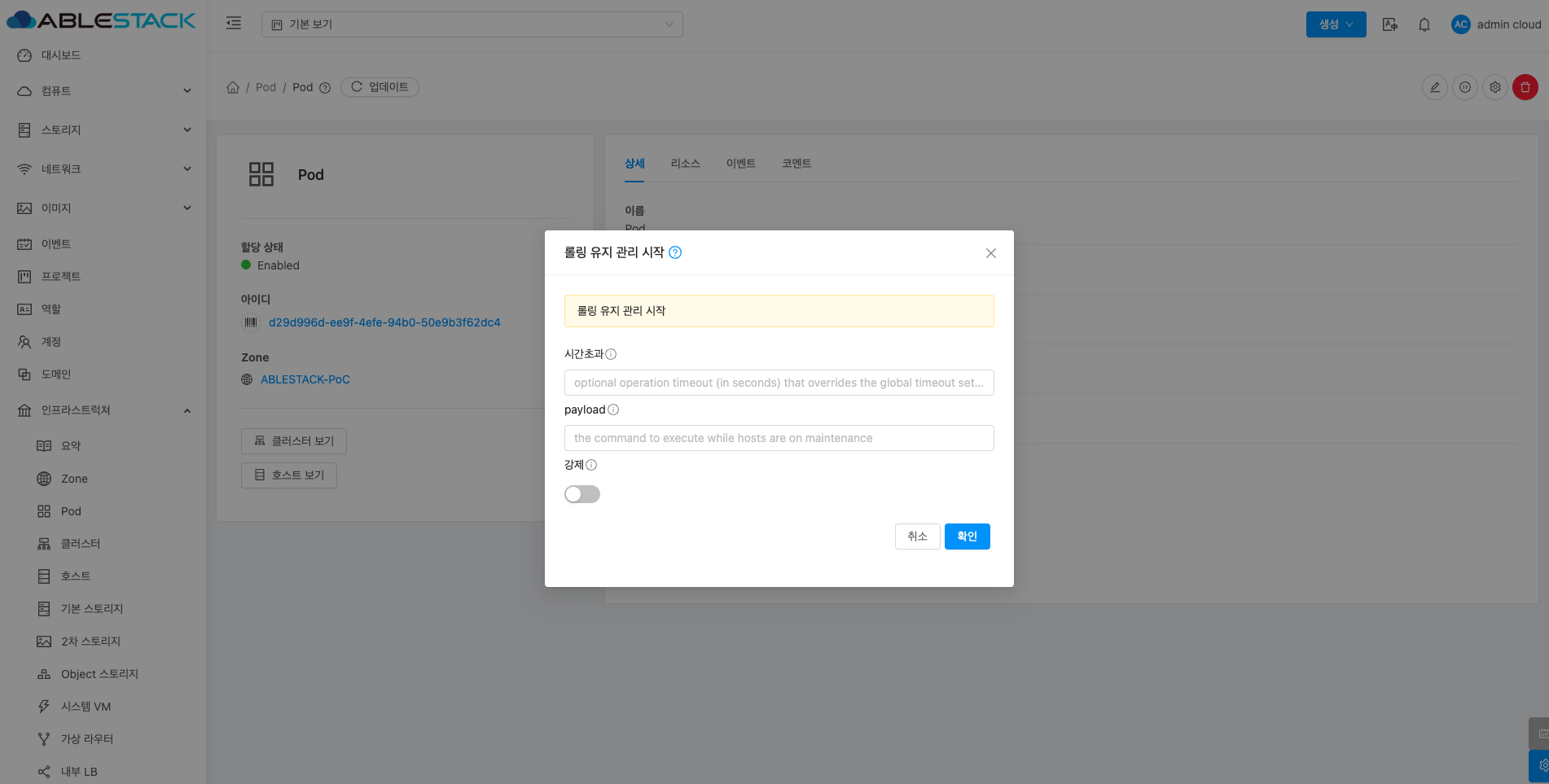Click the payload command input field
This screenshot has height=784, width=1549.
click(x=779, y=438)
